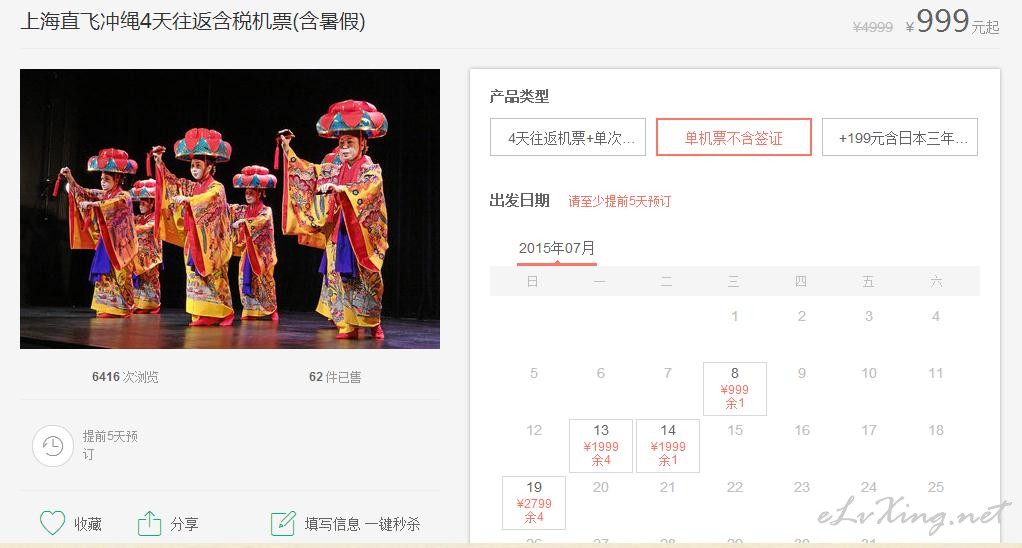Click calendar date 15
Image resolution: width=1022 pixels, height=548 pixels.
[x=735, y=430]
